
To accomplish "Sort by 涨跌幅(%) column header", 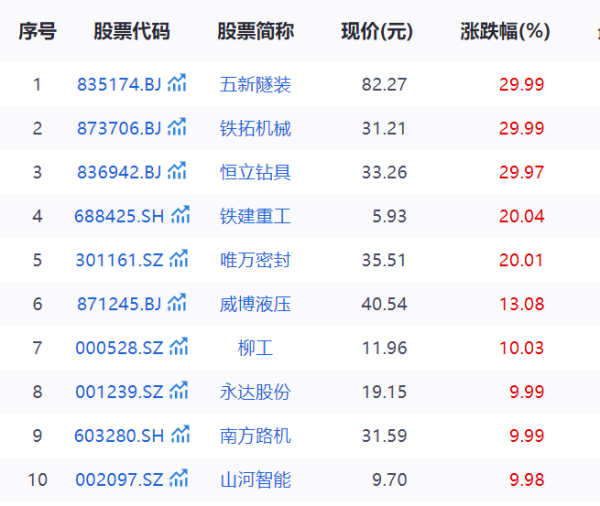I will 505,31.
